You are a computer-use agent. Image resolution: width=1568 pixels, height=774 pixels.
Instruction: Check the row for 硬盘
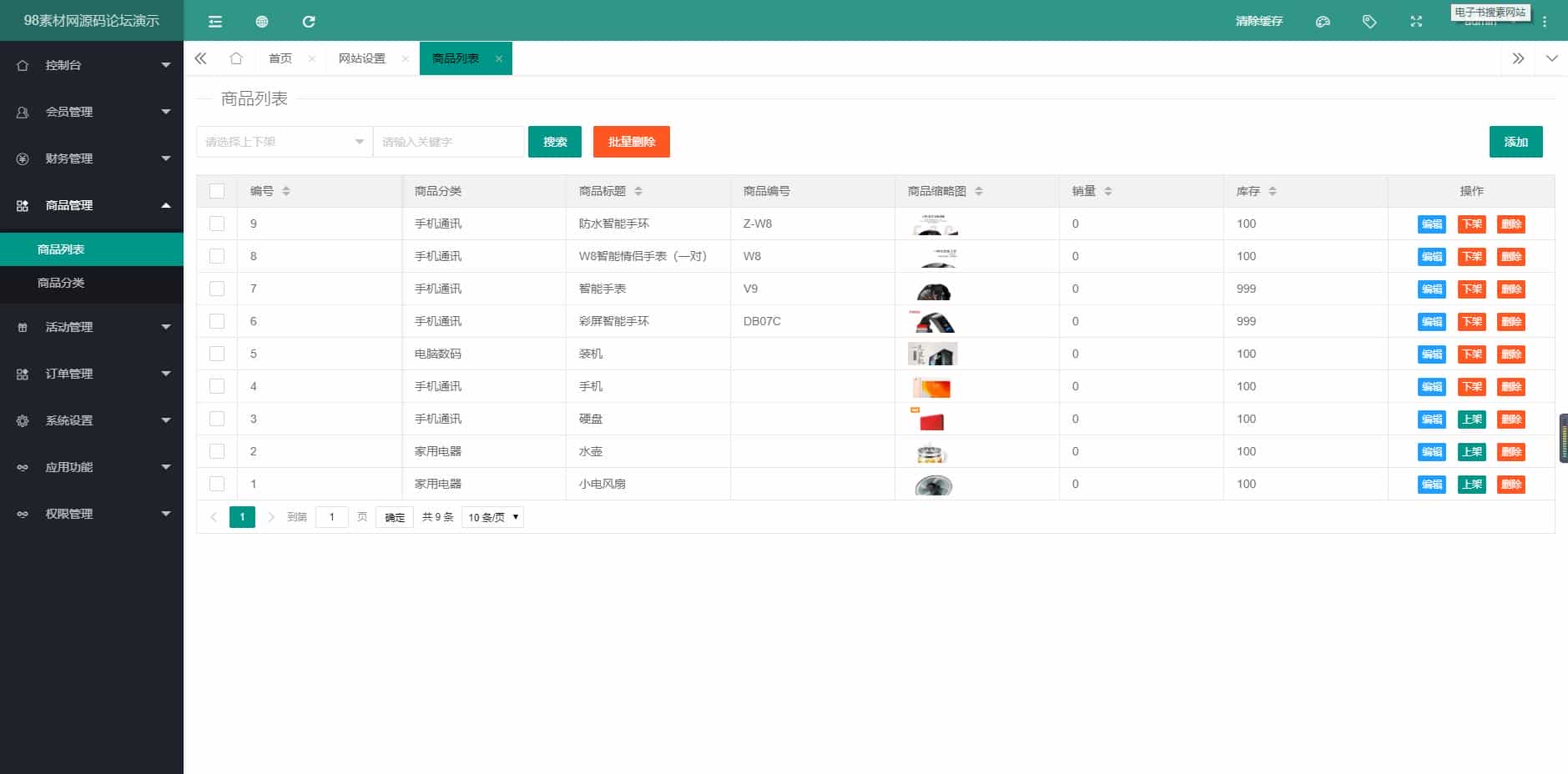pyautogui.click(x=217, y=419)
